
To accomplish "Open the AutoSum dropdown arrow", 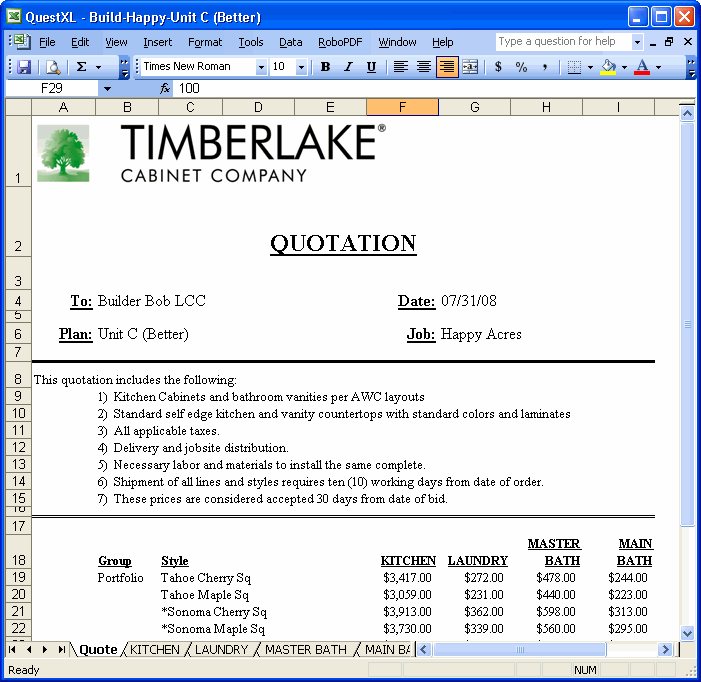I will coord(98,67).
